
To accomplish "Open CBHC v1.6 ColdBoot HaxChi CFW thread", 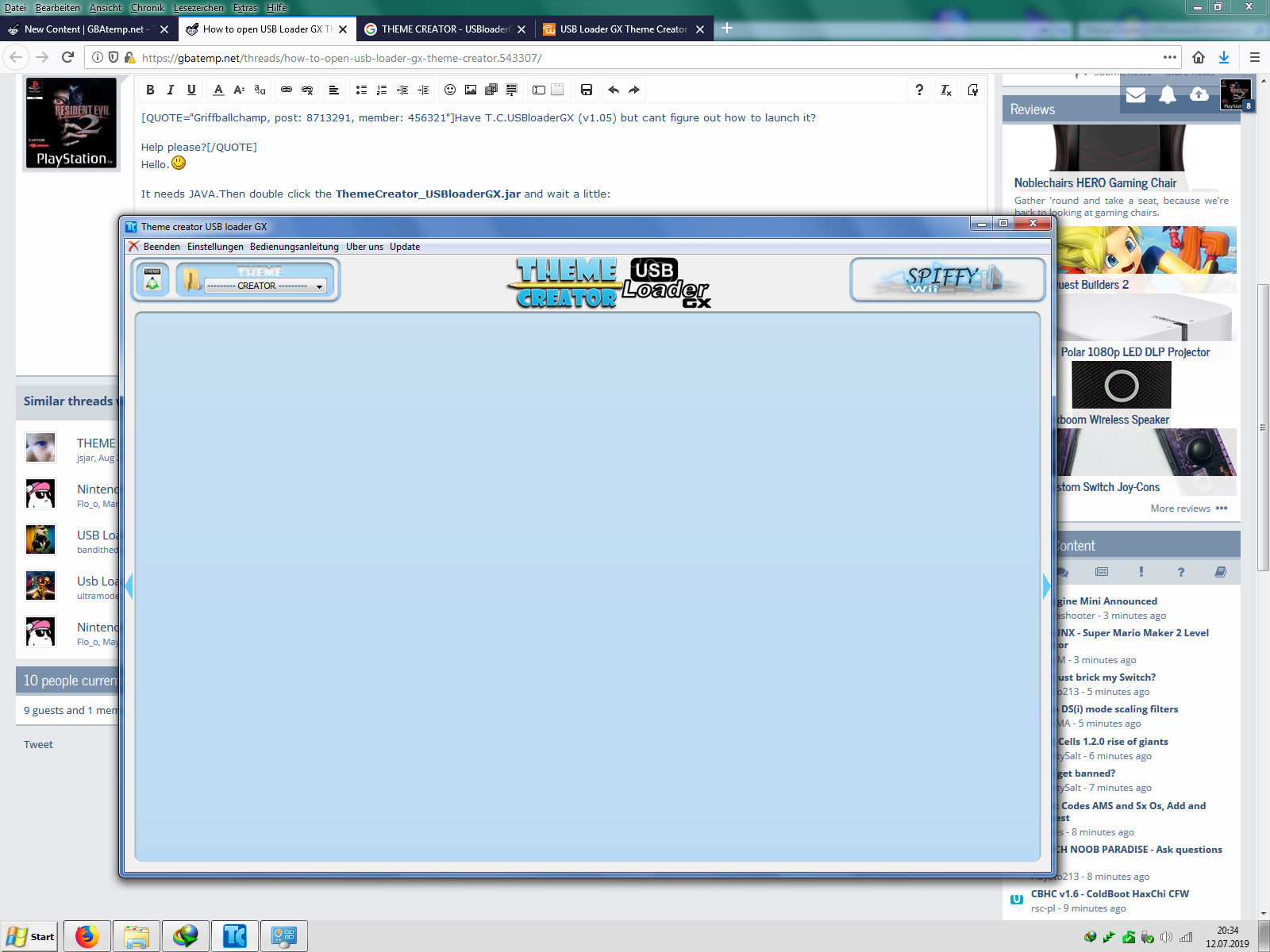I will [x=1110, y=894].
